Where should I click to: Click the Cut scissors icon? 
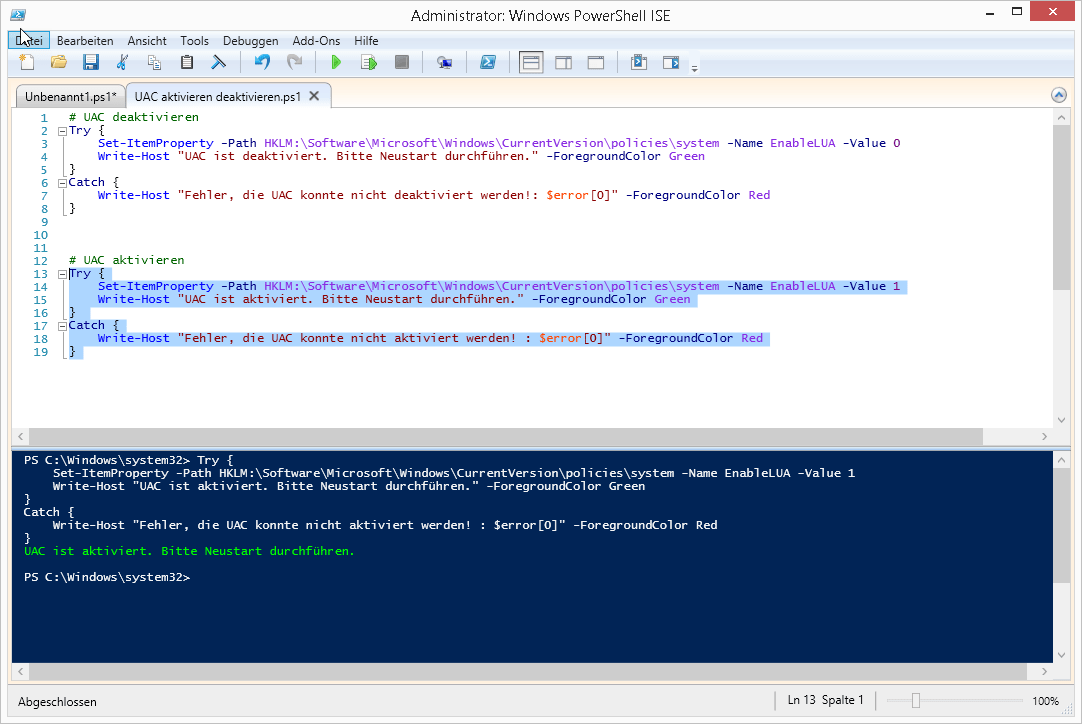(x=123, y=63)
